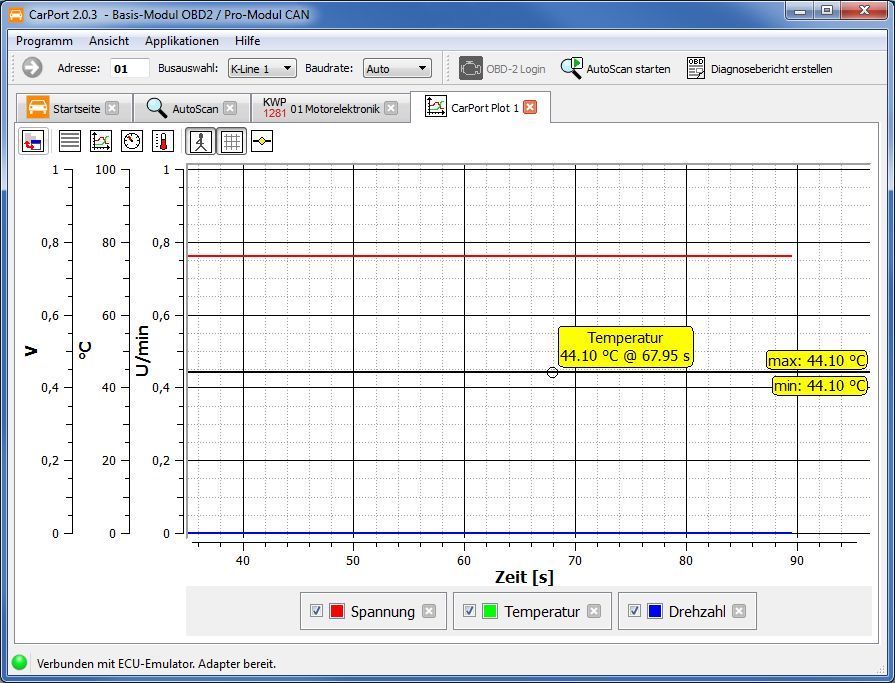
Task: Uncheck the Drehzahl series checkbox
Action: (x=634, y=611)
